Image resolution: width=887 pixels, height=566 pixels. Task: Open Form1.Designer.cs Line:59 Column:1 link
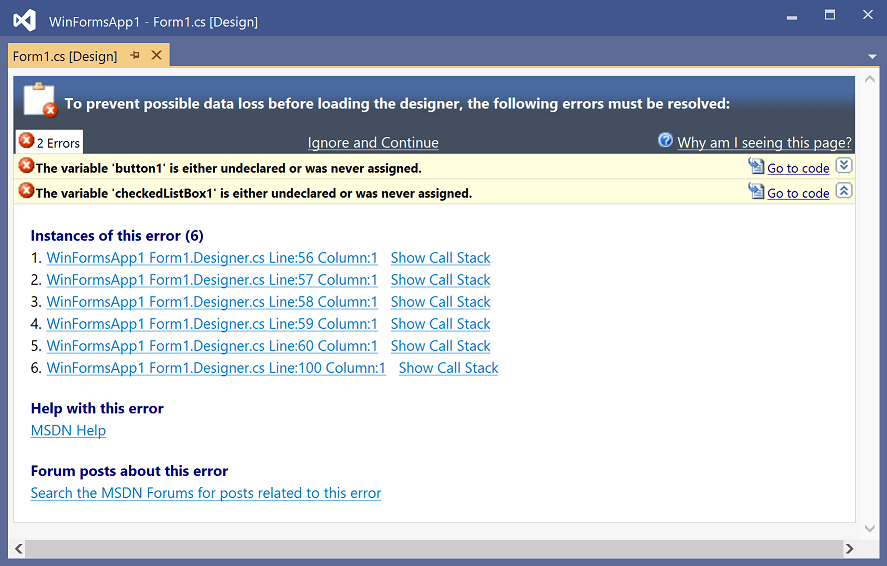pyautogui.click(x=212, y=324)
